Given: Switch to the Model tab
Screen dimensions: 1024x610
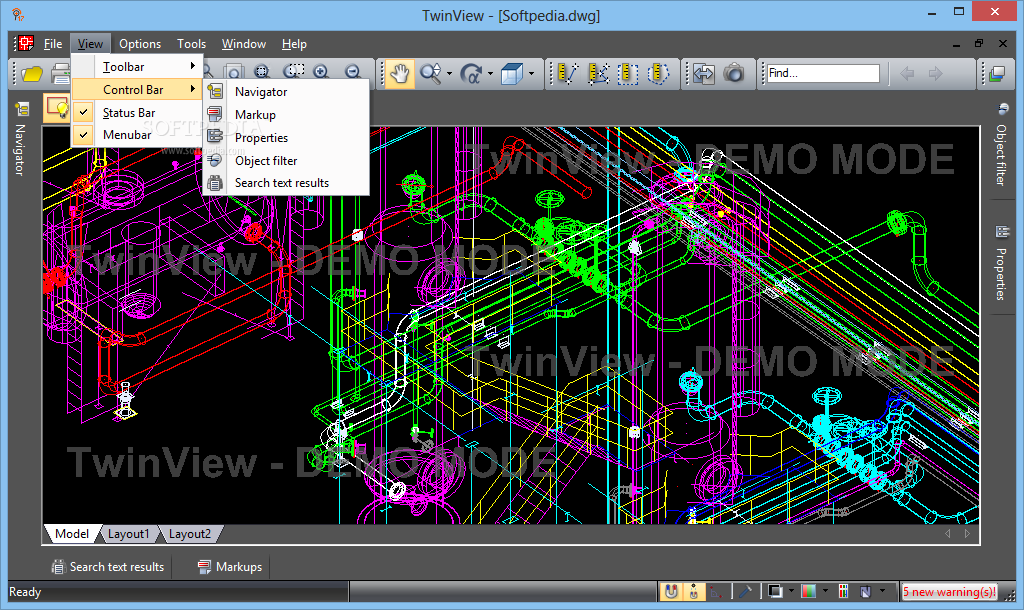Looking at the screenshot, I should 72,534.
